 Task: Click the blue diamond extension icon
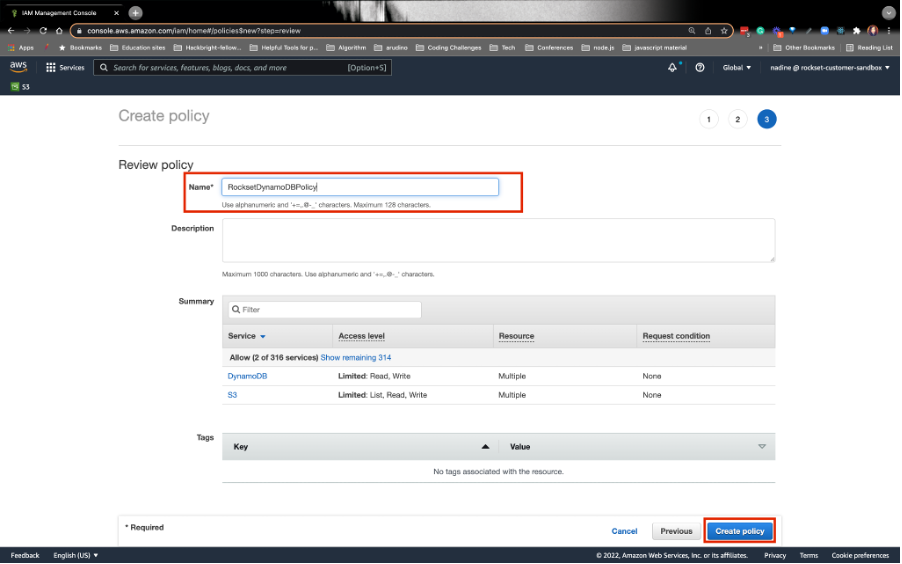[792, 31]
